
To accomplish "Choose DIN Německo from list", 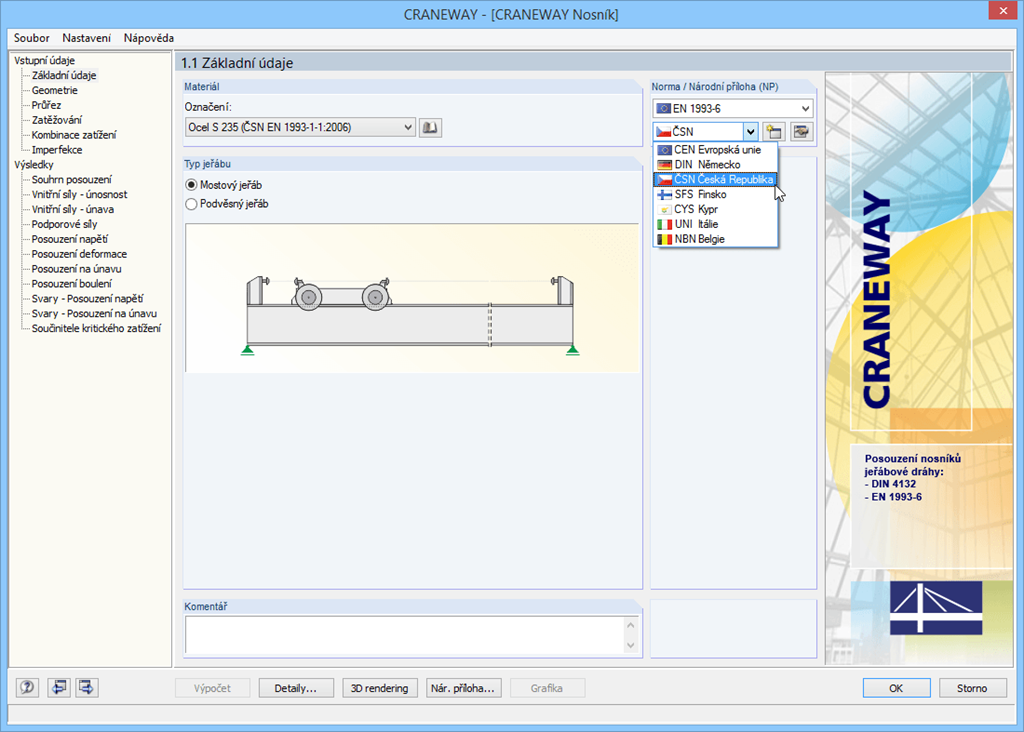I will tap(716, 165).
